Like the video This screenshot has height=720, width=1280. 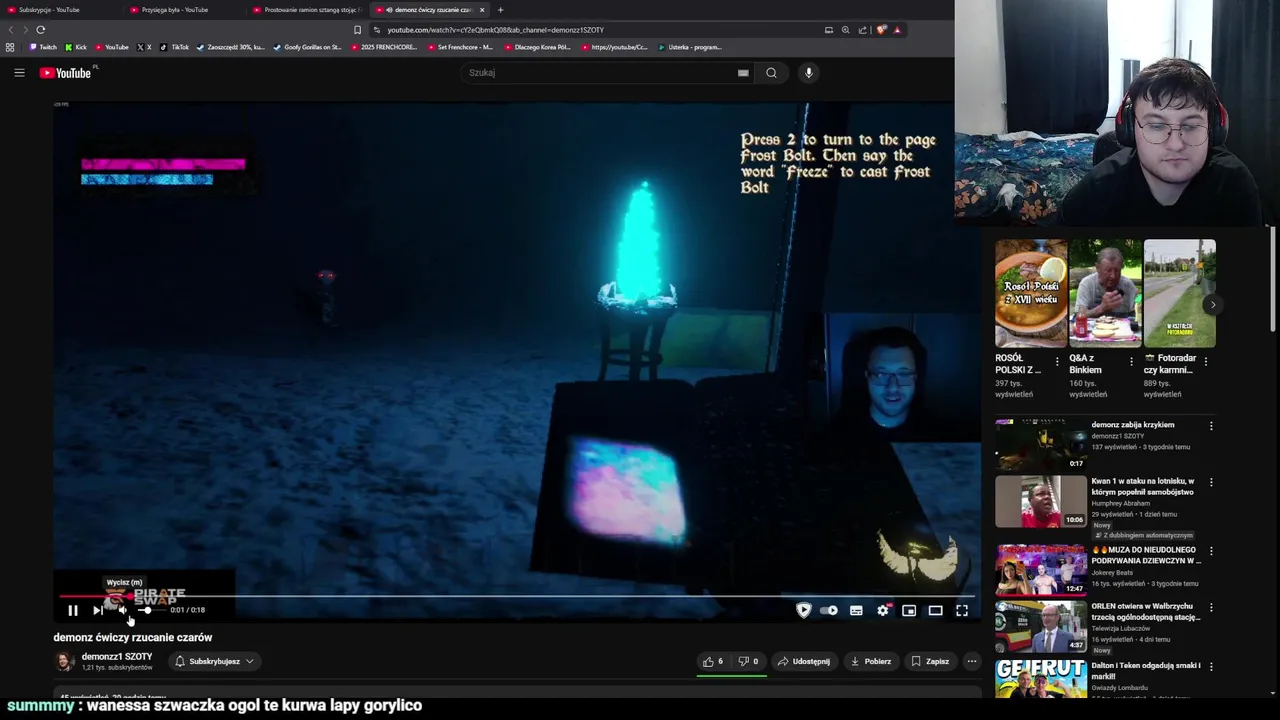point(713,661)
